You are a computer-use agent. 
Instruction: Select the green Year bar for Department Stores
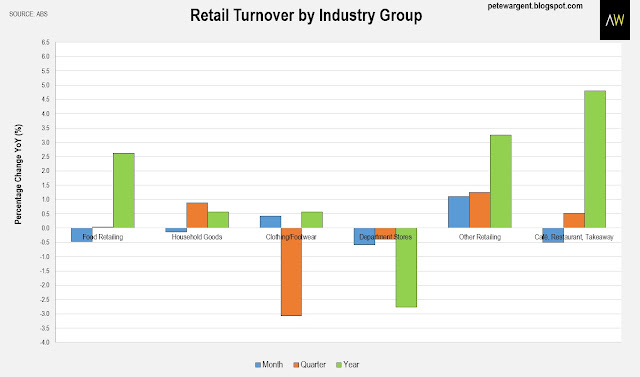coord(406,268)
